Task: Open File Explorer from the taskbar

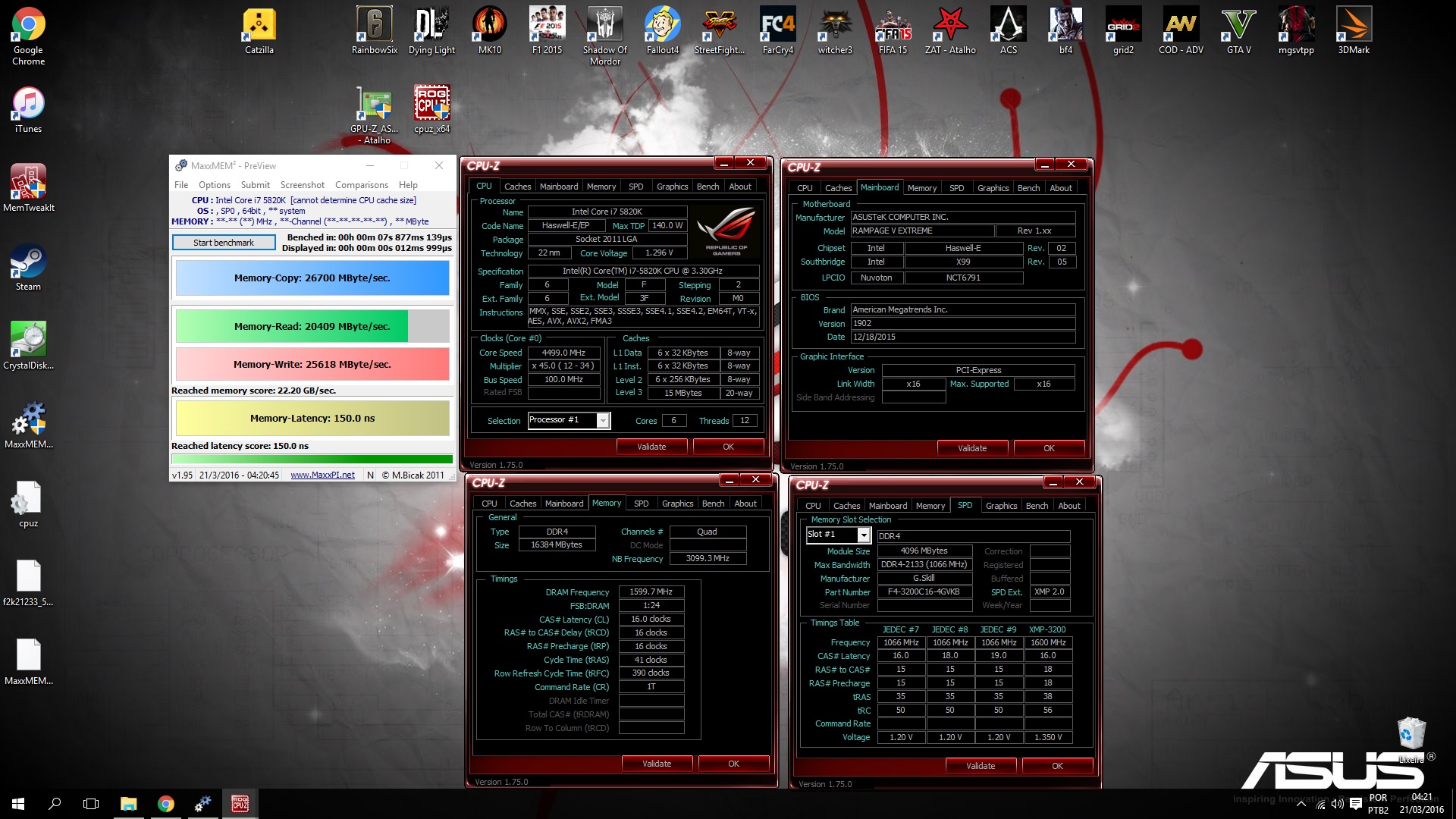Action: [x=128, y=804]
